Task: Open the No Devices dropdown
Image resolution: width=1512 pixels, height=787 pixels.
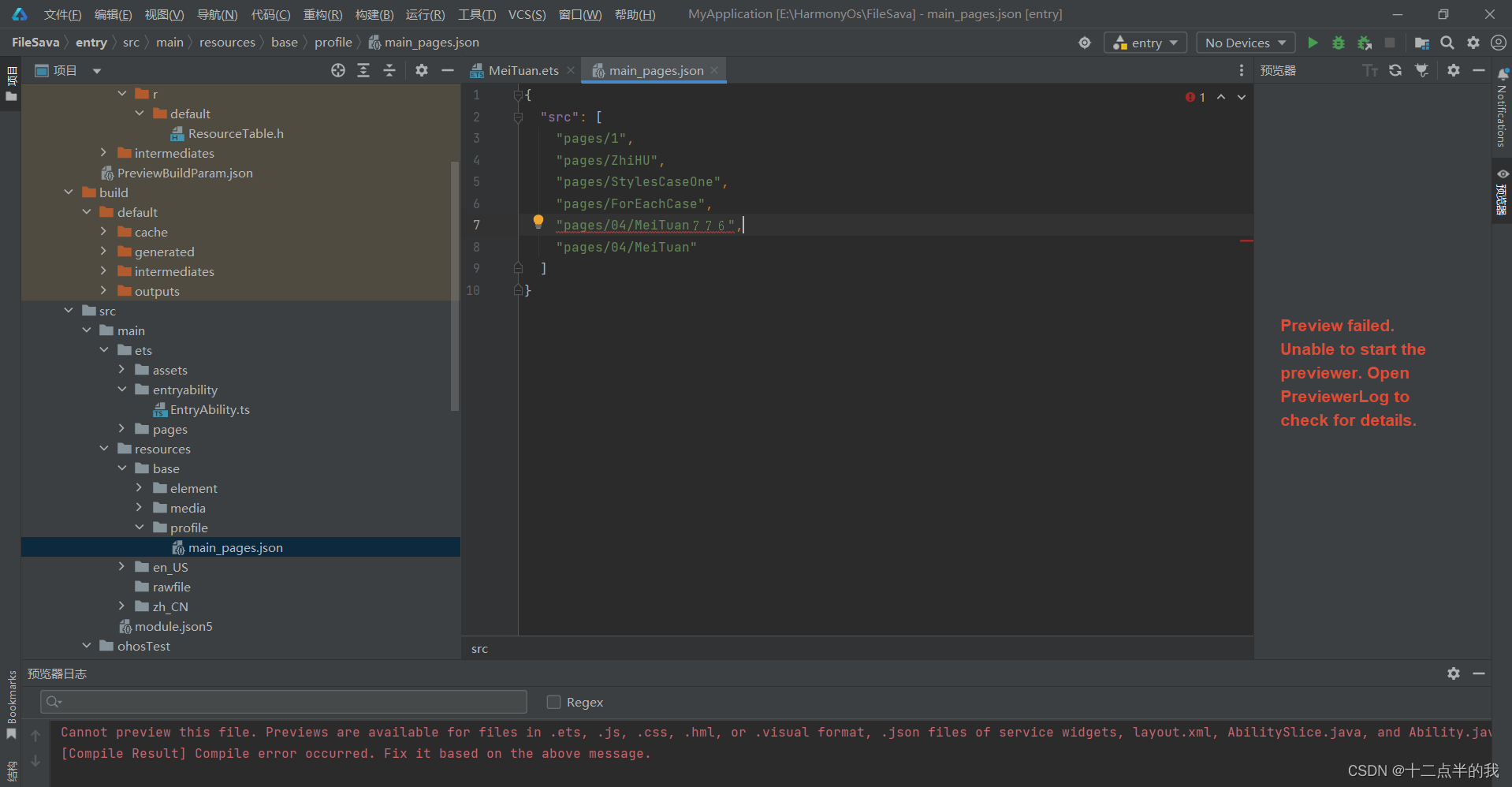Action: [1246, 43]
